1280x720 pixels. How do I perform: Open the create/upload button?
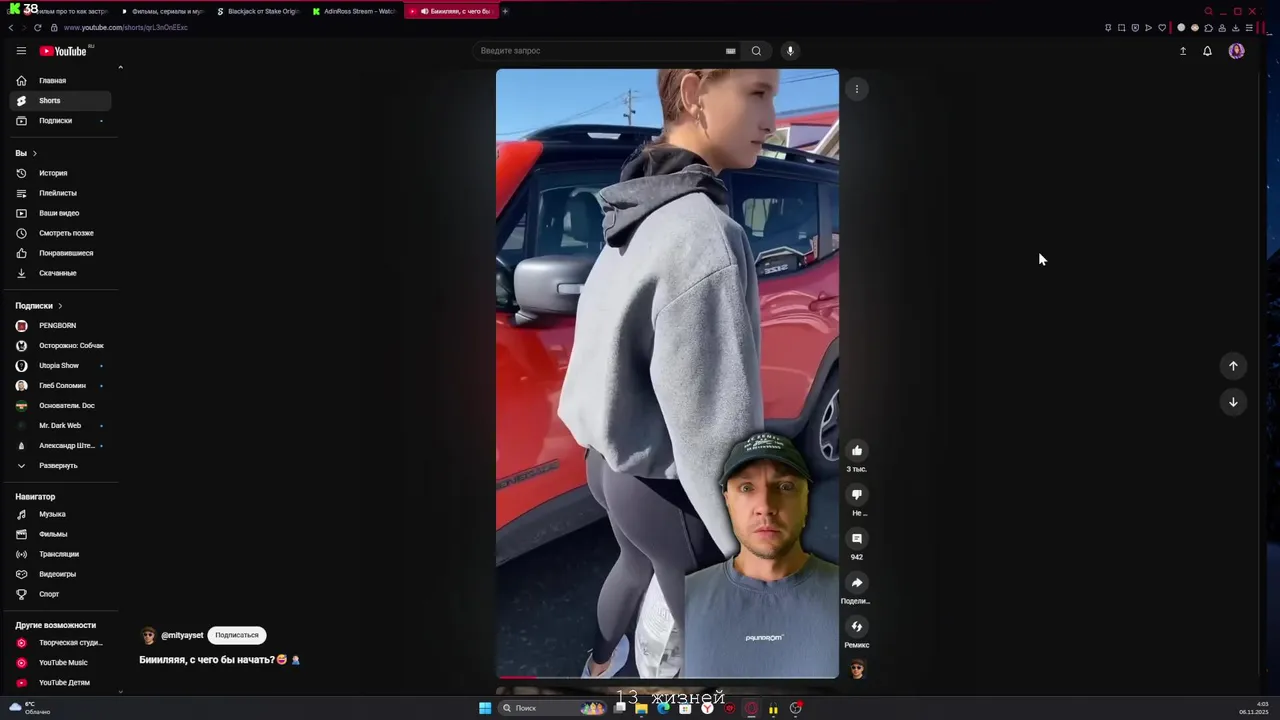[x=1183, y=51]
